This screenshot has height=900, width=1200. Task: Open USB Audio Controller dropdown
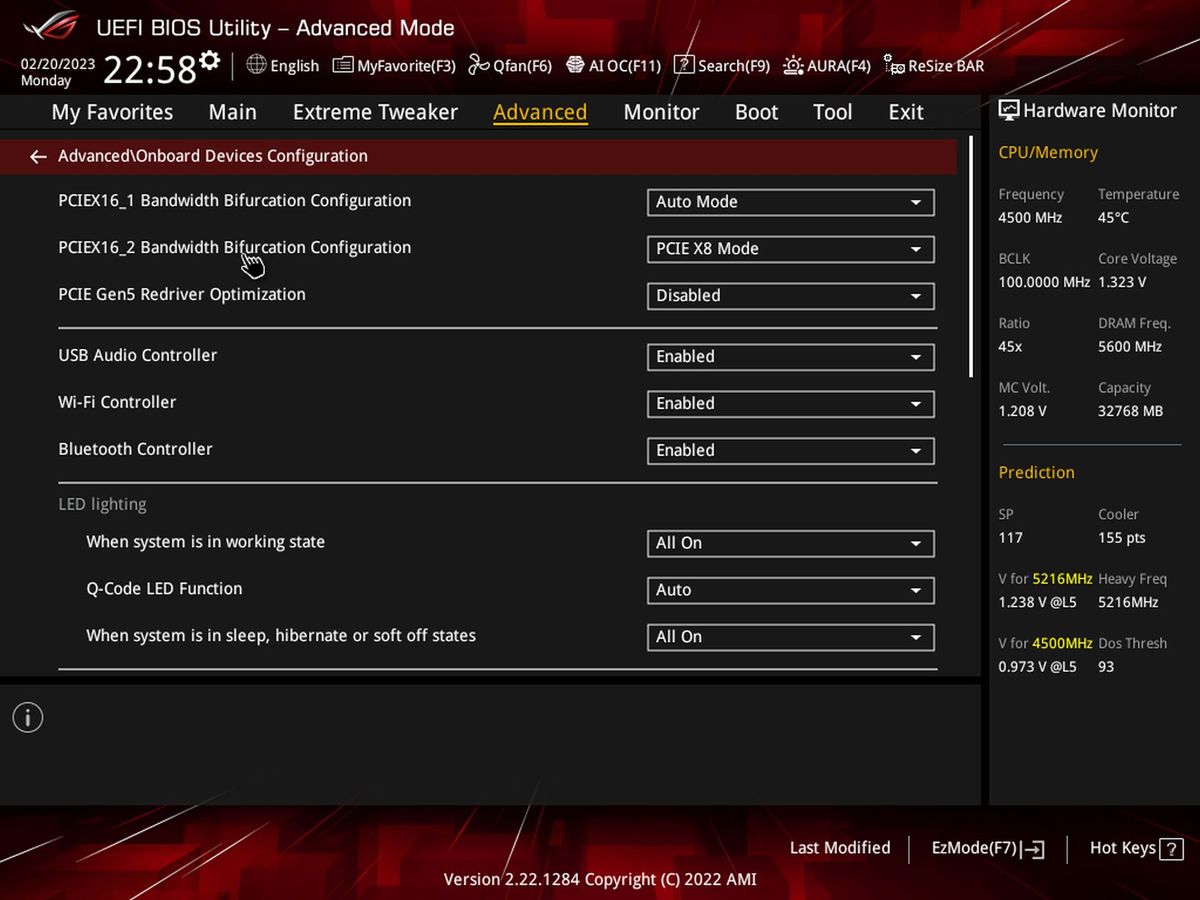[790, 357]
